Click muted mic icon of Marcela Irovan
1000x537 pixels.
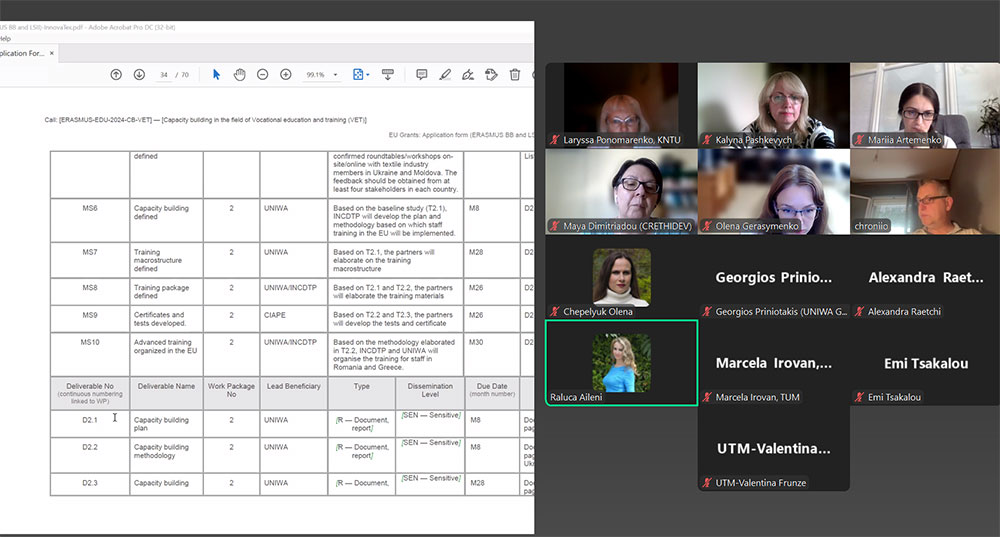(x=707, y=397)
